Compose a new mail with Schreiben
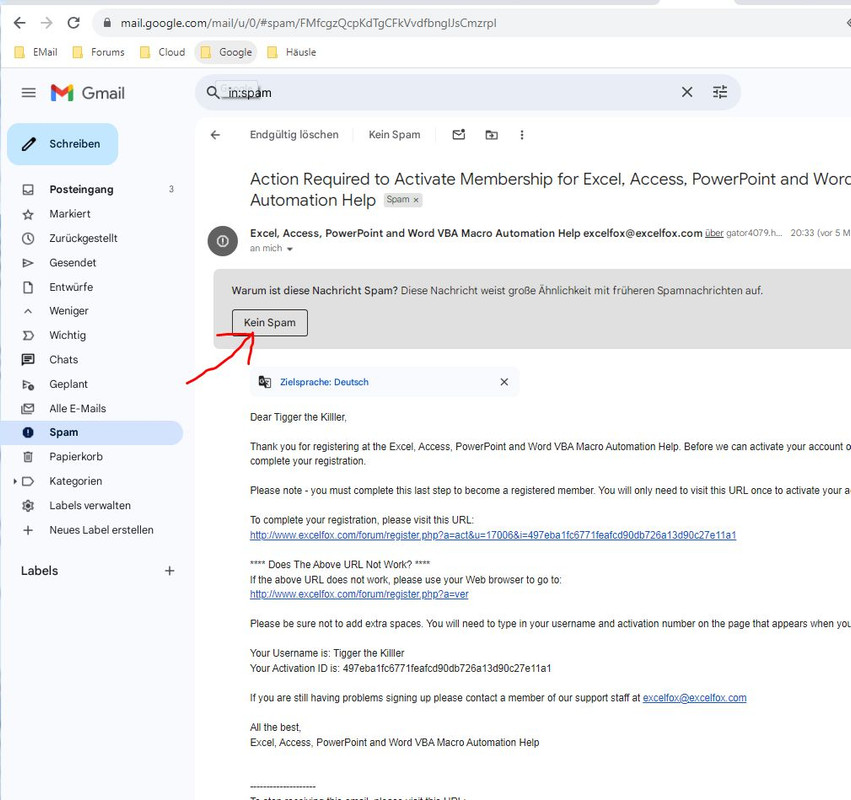The height and width of the screenshot is (800, 851). click(62, 144)
